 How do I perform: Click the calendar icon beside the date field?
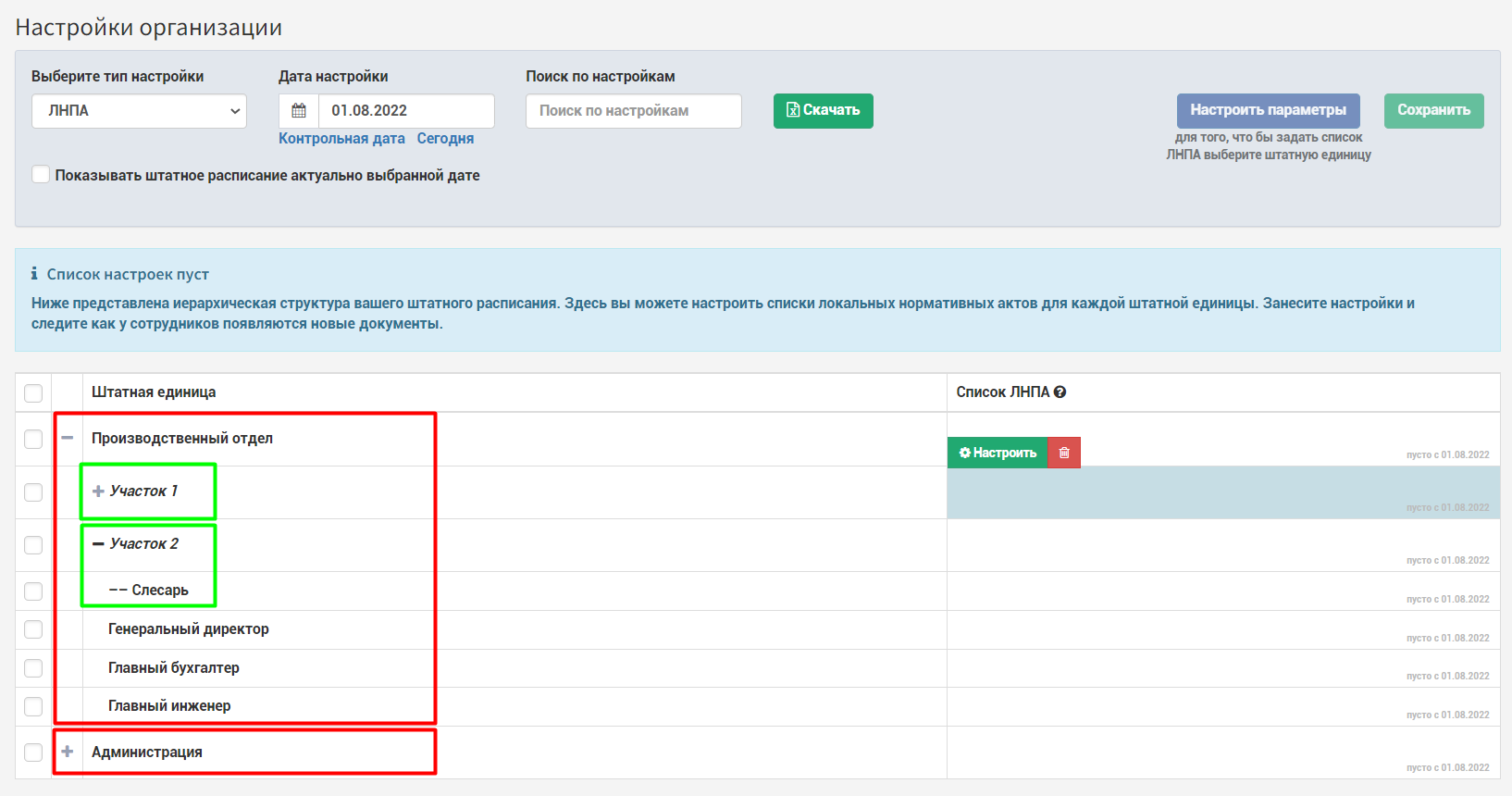(299, 111)
